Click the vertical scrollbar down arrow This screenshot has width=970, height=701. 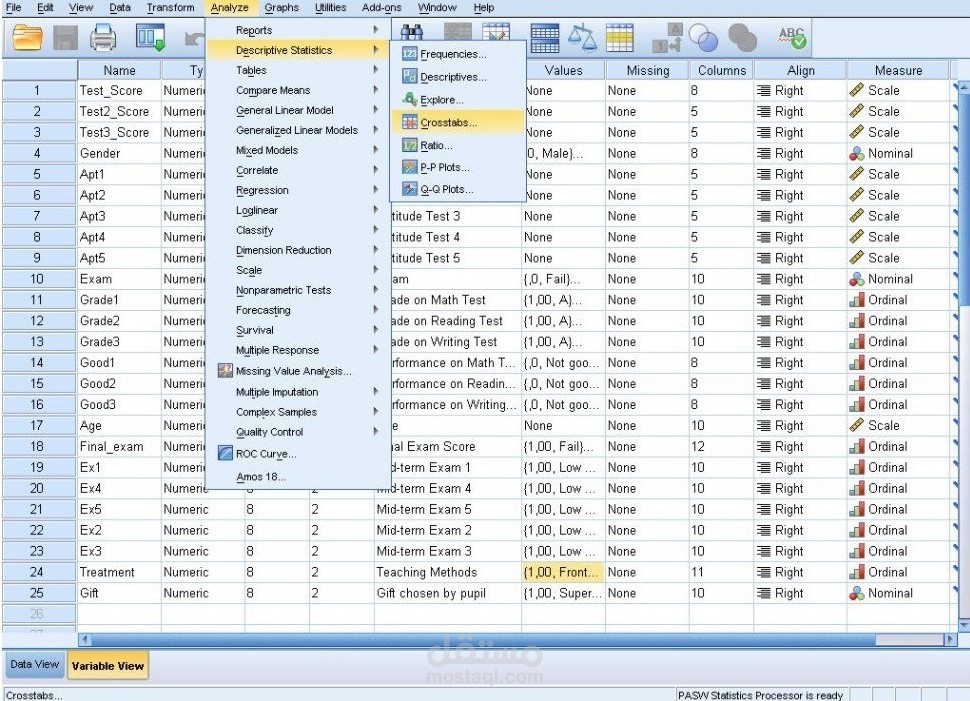coord(963,627)
